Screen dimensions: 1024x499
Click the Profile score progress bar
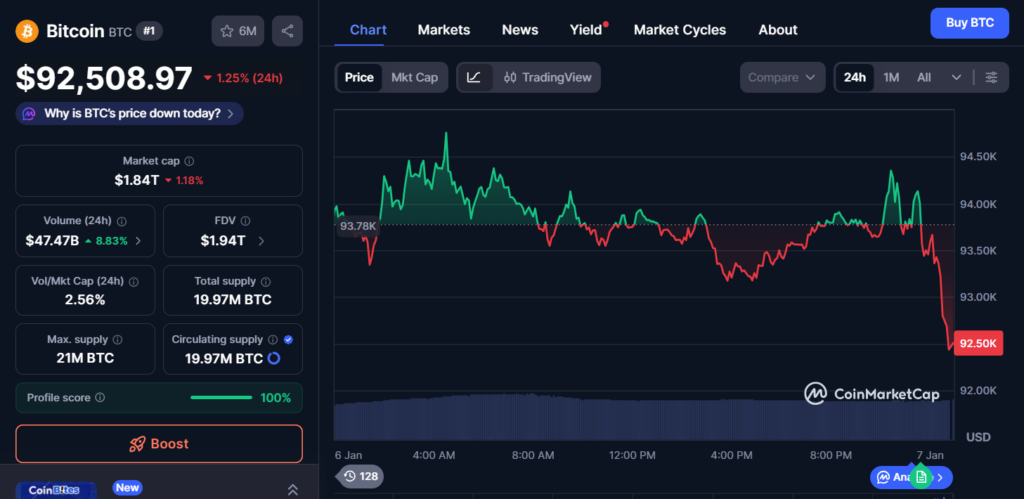[221, 398]
